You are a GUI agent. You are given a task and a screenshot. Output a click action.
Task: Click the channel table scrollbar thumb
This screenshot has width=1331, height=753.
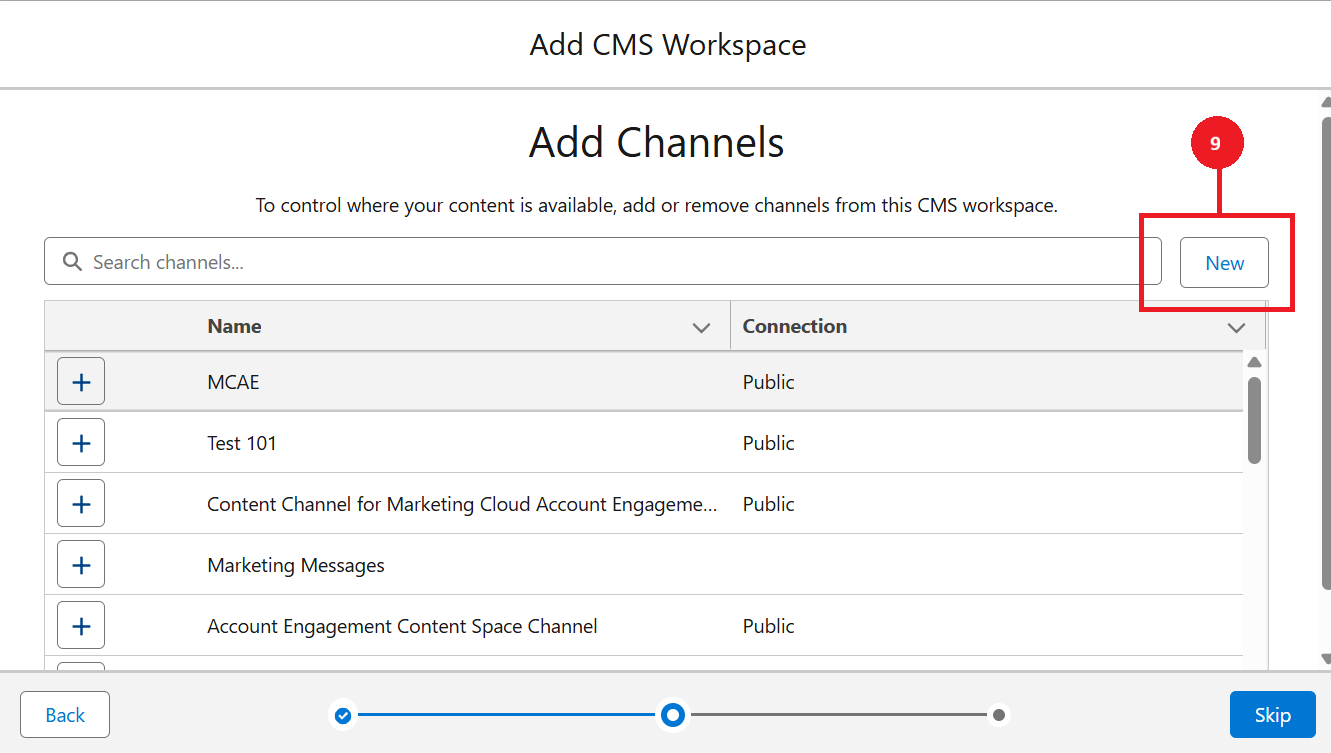pos(1254,420)
